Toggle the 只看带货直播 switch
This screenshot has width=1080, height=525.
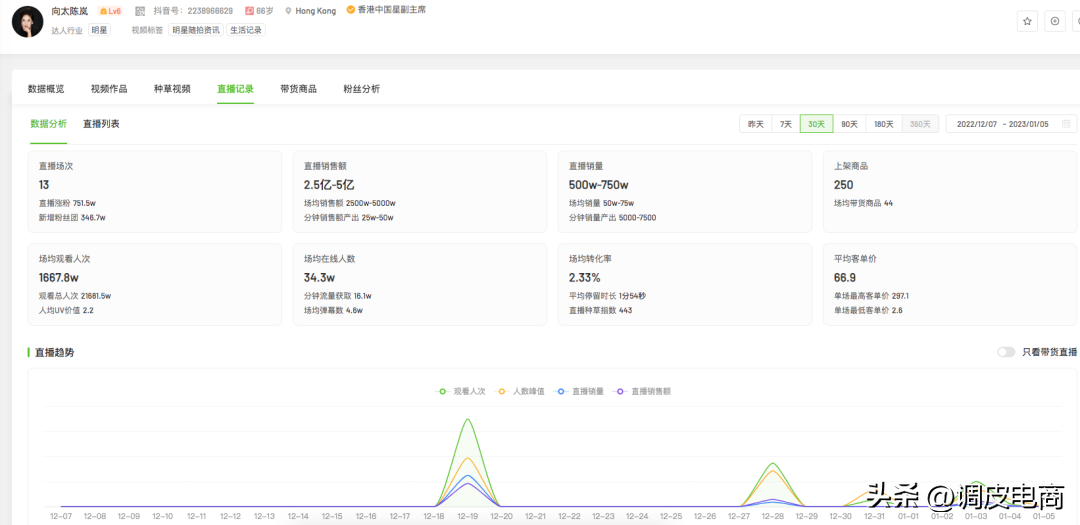click(1006, 352)
